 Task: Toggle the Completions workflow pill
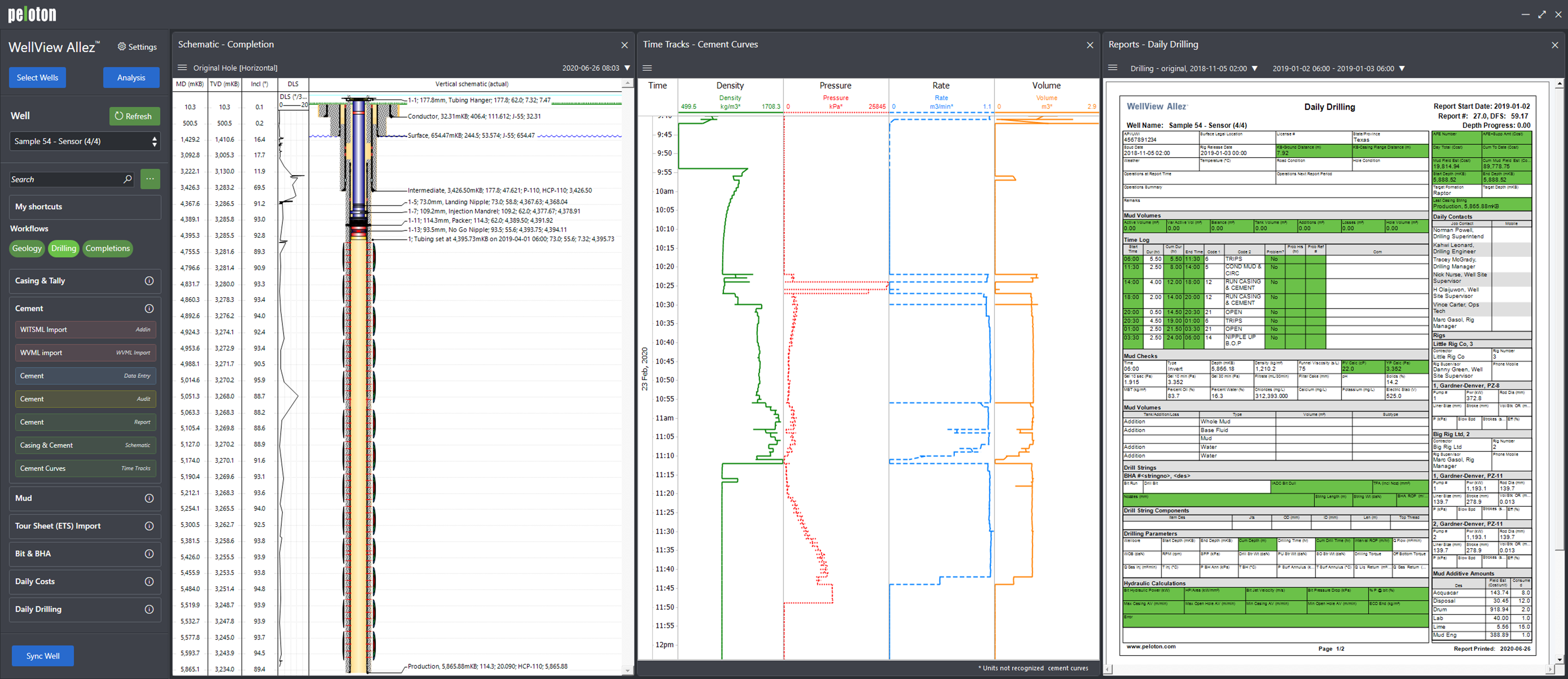point(107,248)
